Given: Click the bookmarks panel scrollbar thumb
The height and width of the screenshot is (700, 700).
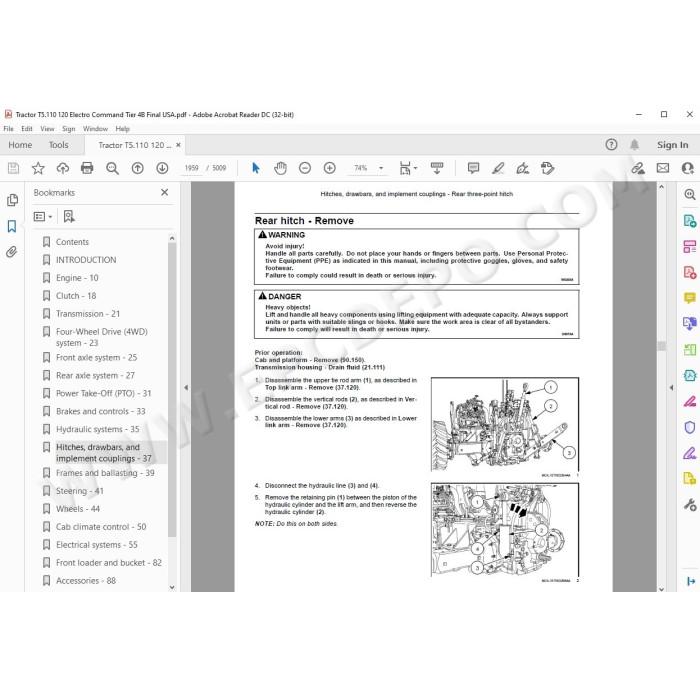Looking at the screenshot, I should pyautogui.click(x=172, y=390).
